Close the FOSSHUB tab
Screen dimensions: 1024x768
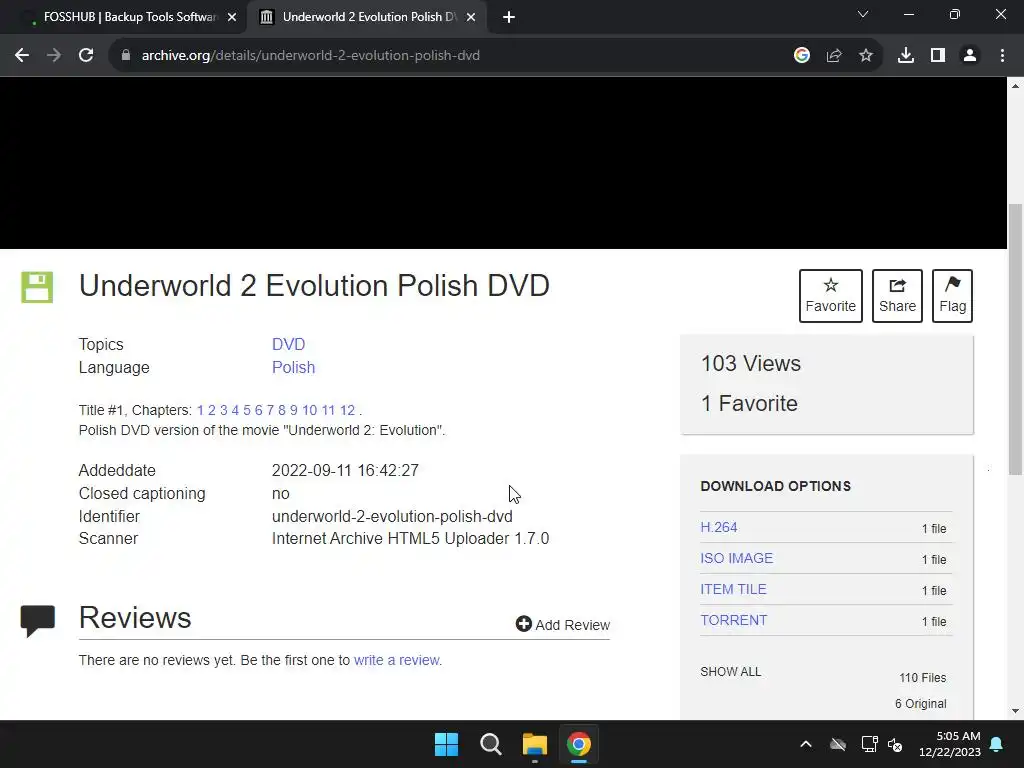[x=232, y=17]
